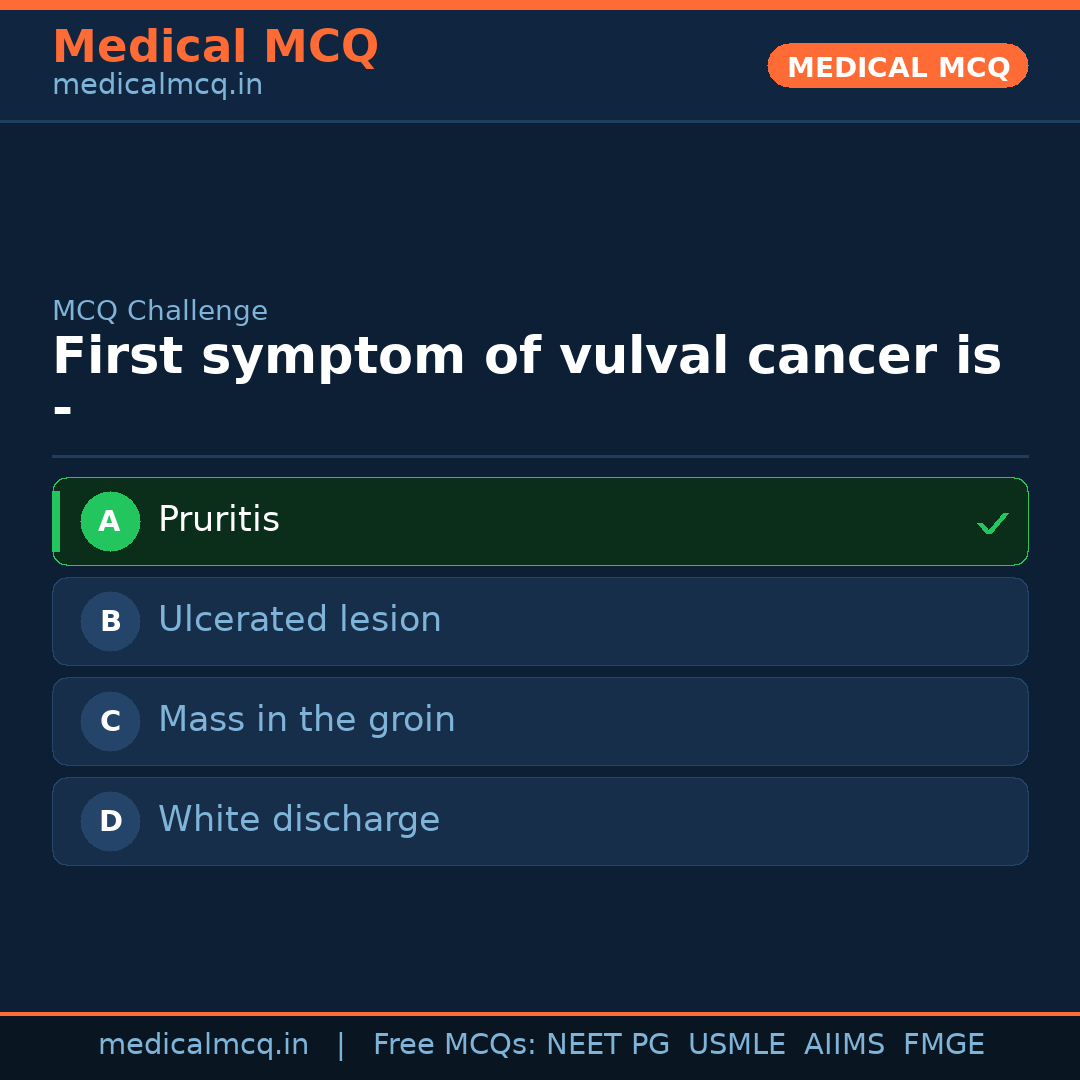Click the MEDICAL MCQ orange pill badge
Image resolution: width=1080 pixels, height=1080 pixels.
(897, 66)
